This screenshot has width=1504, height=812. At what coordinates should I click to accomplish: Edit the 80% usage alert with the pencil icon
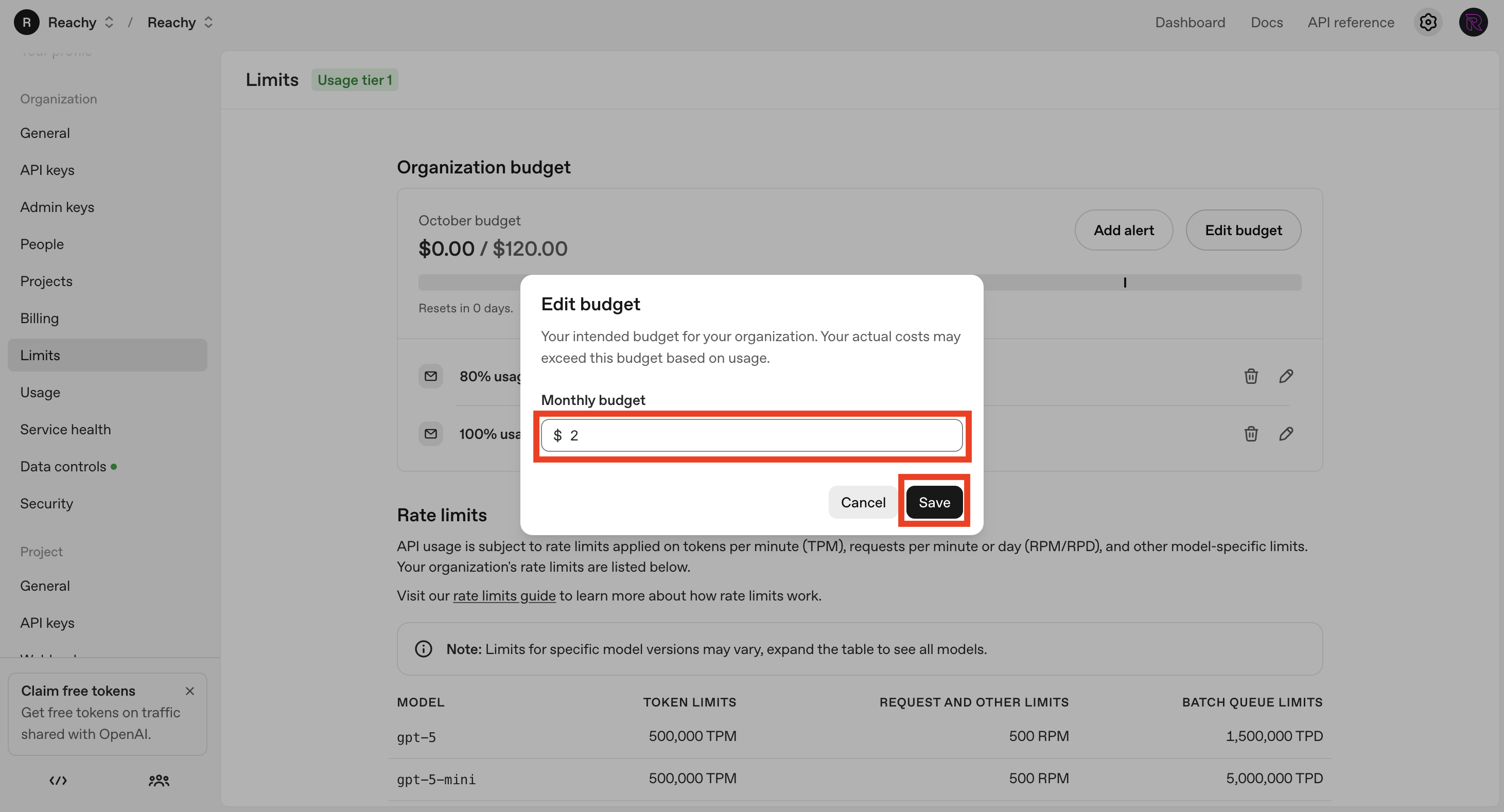click(1286, 376)
